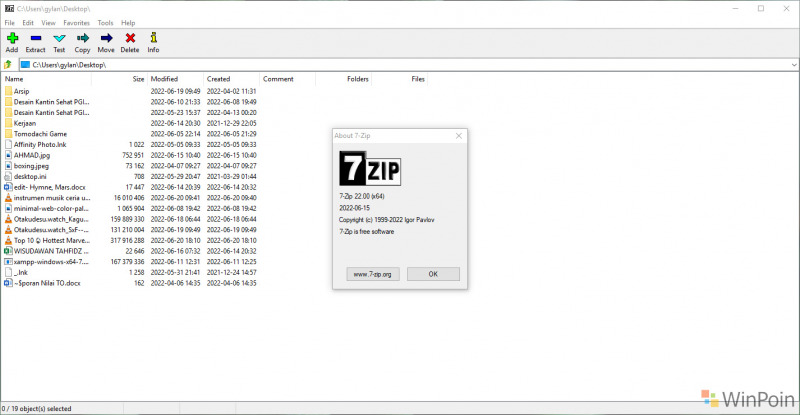Click the minimal-web-color-pal file icon
800x415 pixels.
point(8,208)
